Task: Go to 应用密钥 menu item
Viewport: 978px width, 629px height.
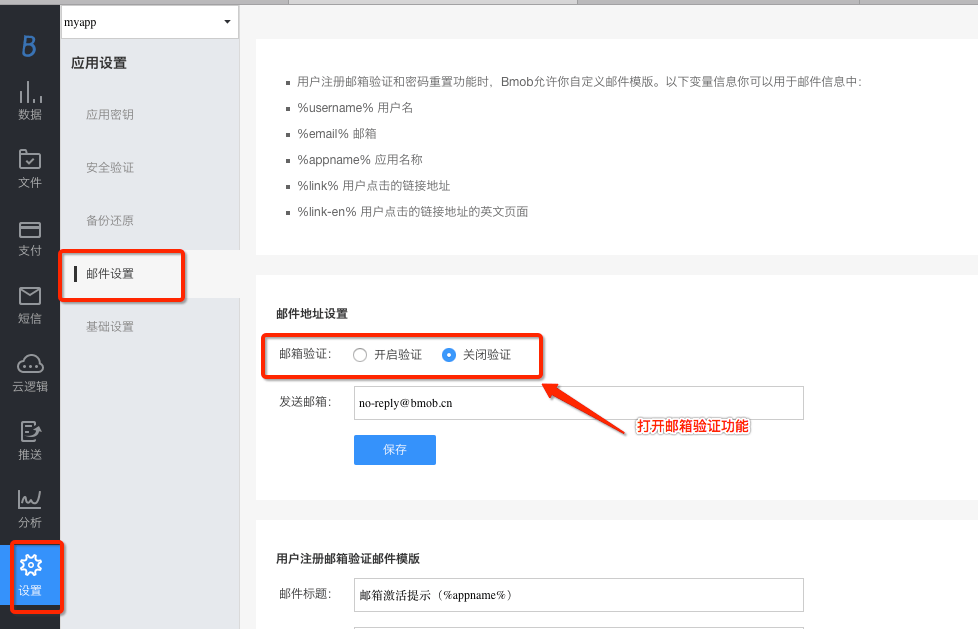Action: coord(110,115)
